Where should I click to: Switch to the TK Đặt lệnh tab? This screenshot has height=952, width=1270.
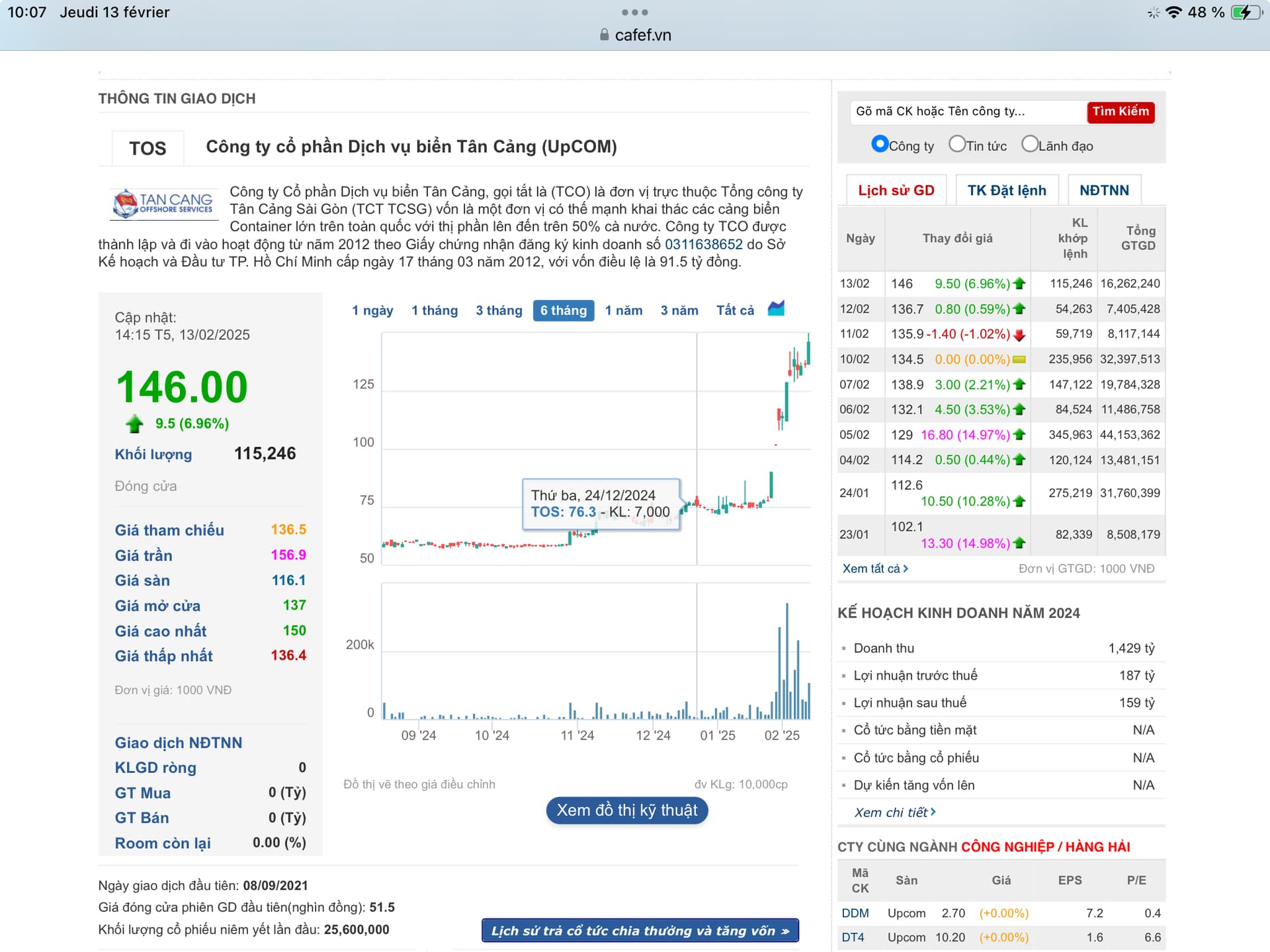pos(1006,190)
